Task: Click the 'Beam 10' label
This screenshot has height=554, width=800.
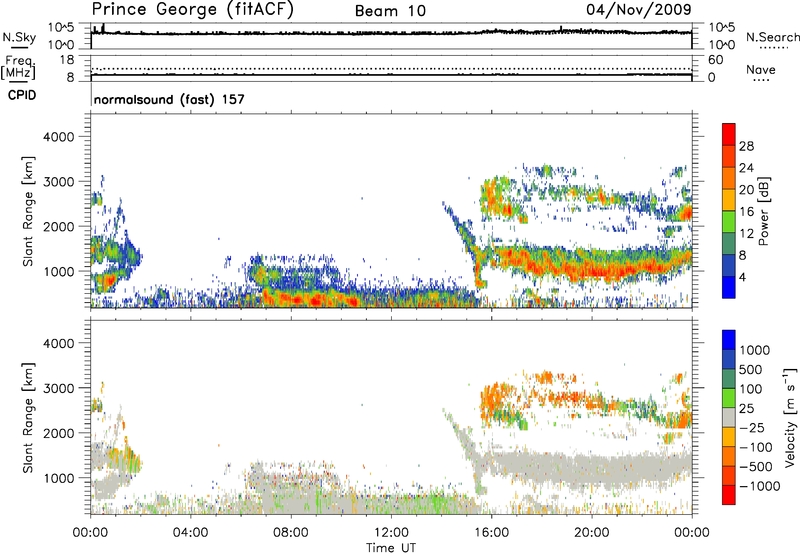Action: pos(390,11)
